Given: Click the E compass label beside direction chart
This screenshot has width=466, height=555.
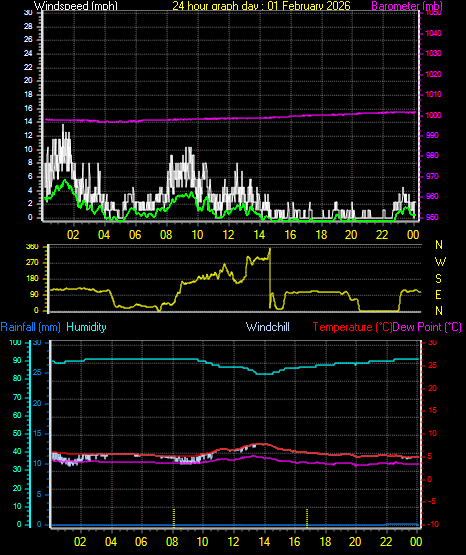Looking at the screenshot, I should coord(438,295).
